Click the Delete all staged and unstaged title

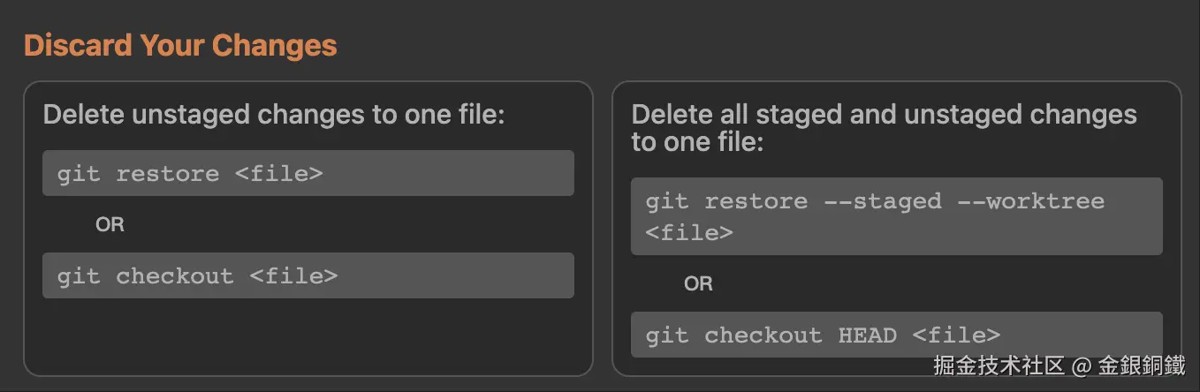pyautogui.click(x=884, y=128)
